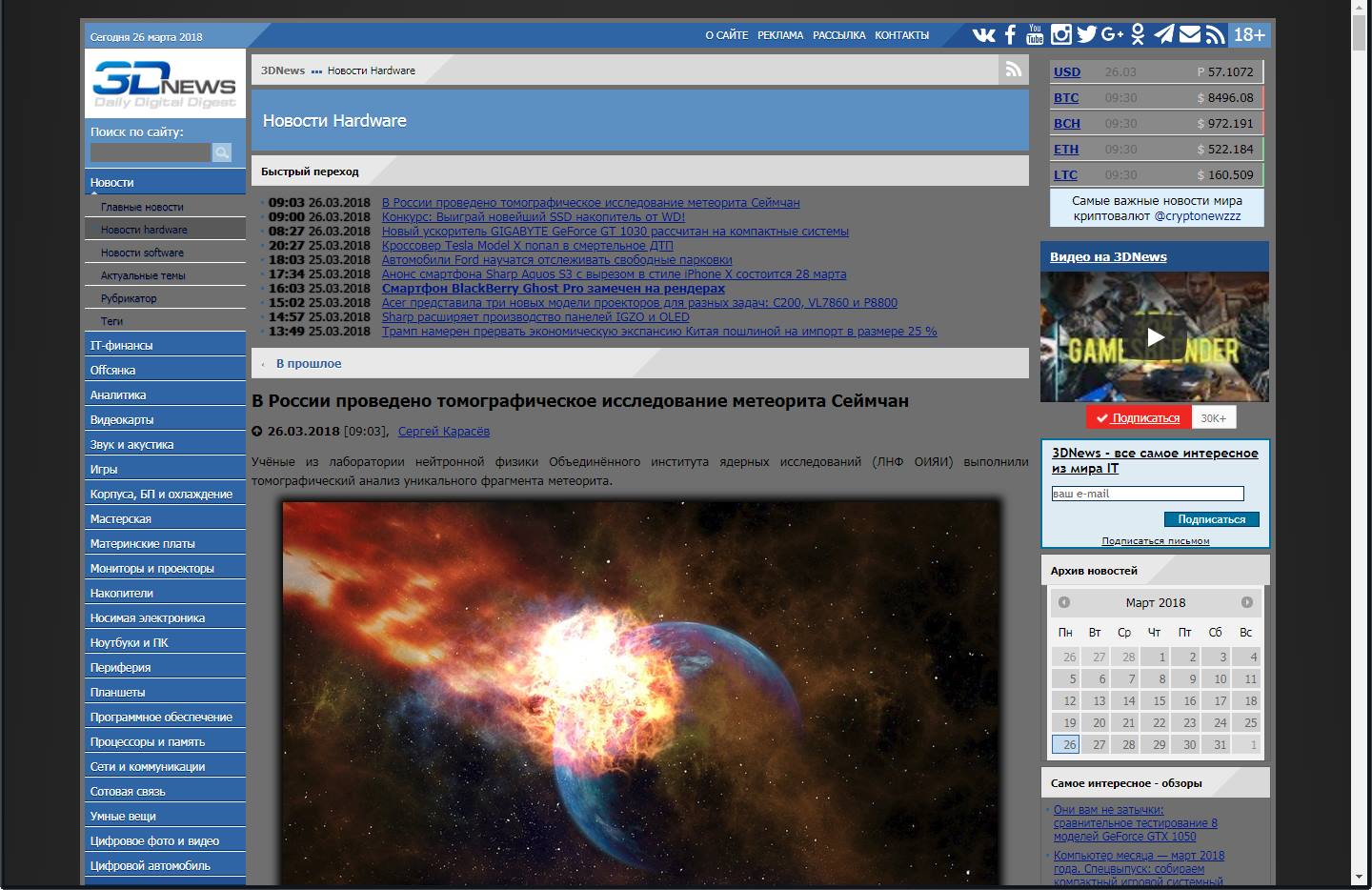Click the magnifier search icon in sidebar
Screen dimensions: 1372x890
point(221,152)
